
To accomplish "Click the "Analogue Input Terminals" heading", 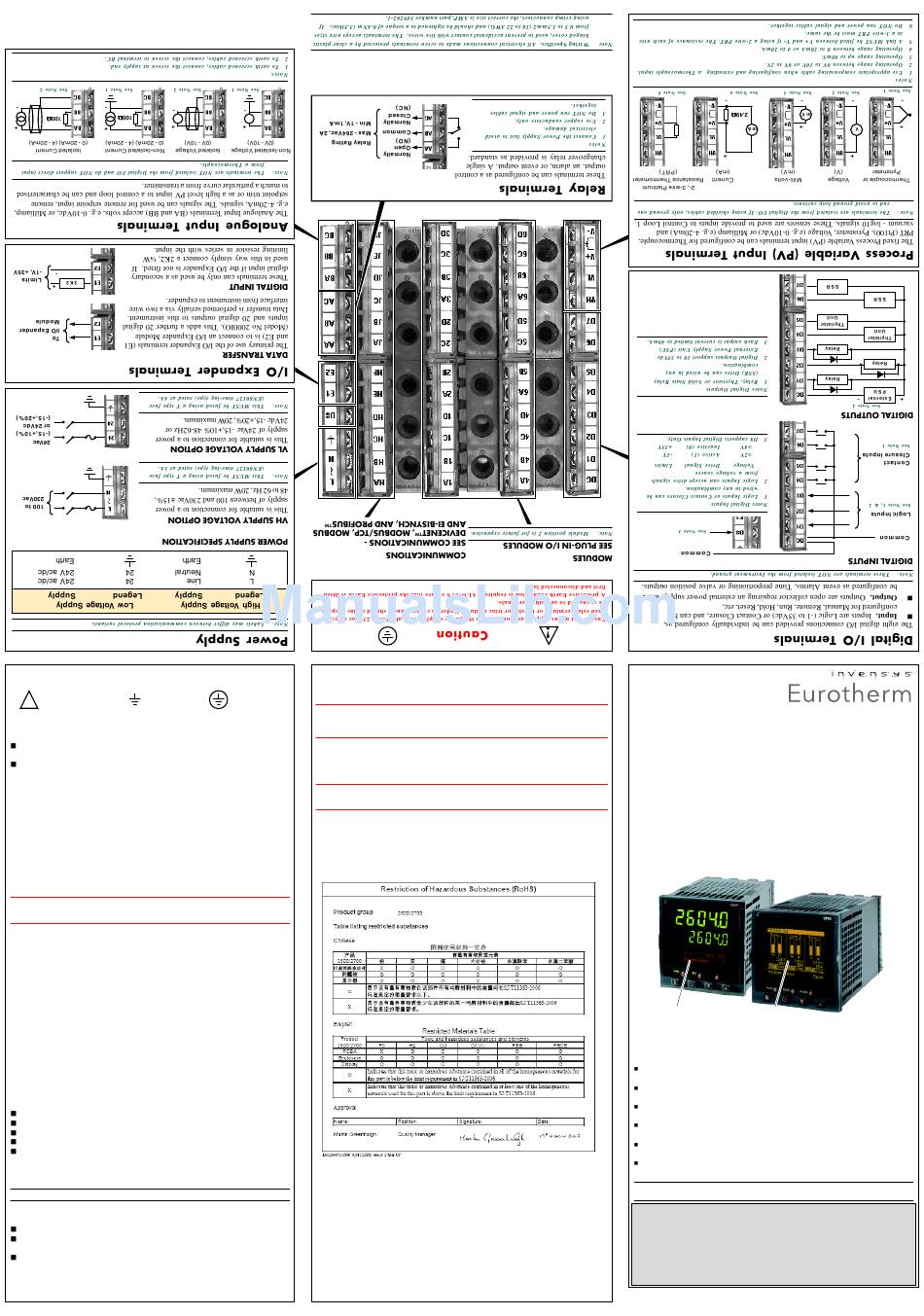I will coord(204,226).
